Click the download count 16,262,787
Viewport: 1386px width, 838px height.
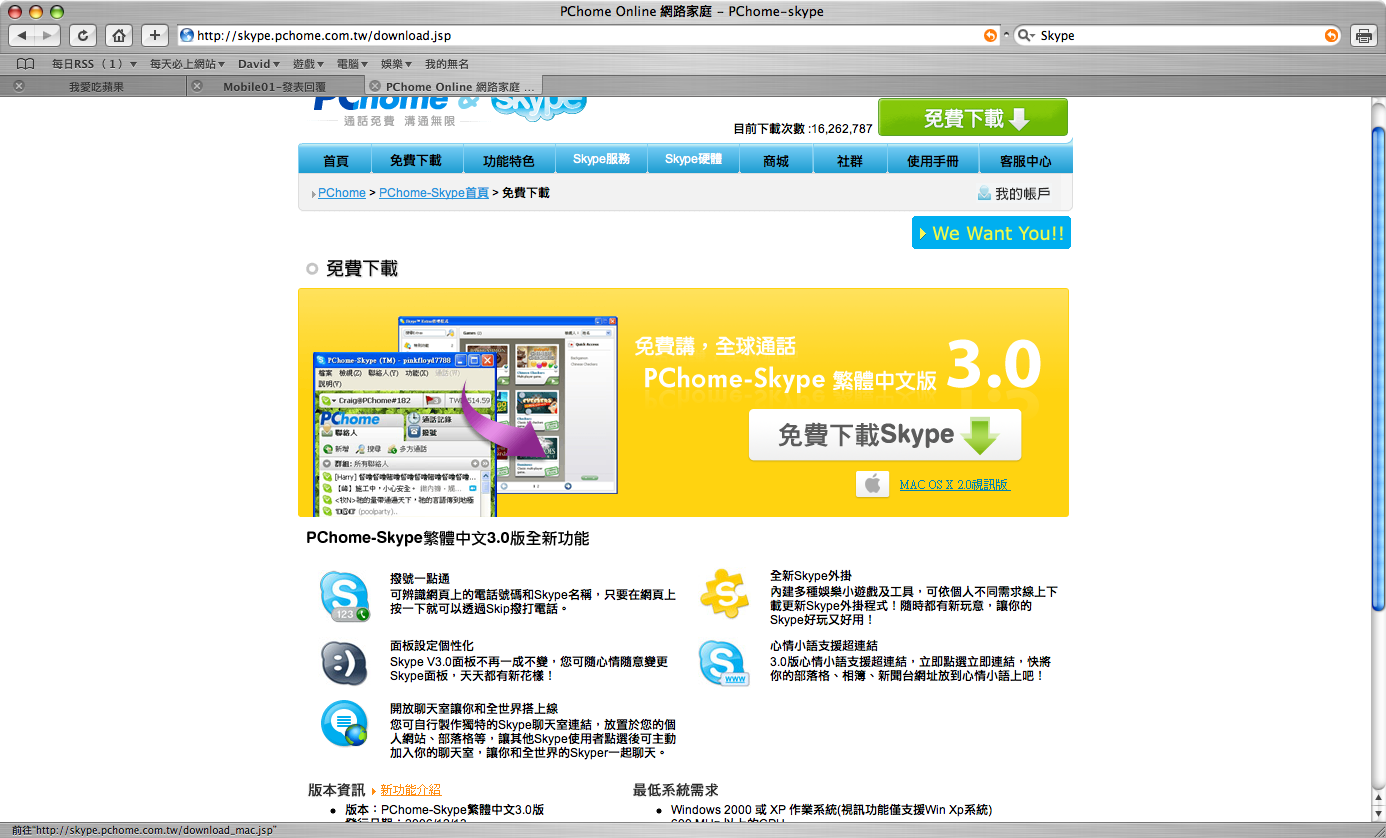click(x=841, y=129)
